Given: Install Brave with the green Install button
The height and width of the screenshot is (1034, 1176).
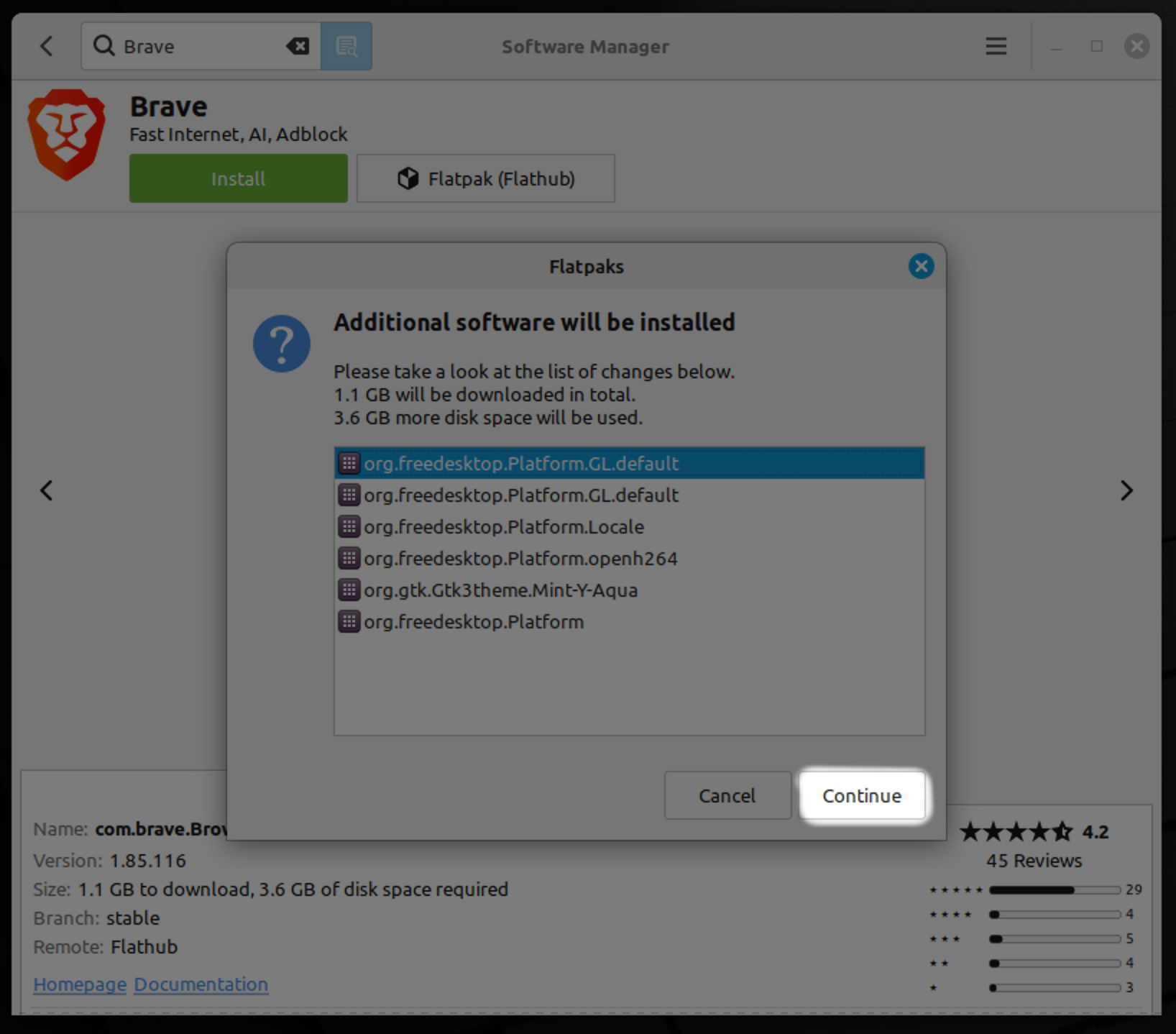Looking at the screenshot, I should pyautogui.click(x=238, y=178).
